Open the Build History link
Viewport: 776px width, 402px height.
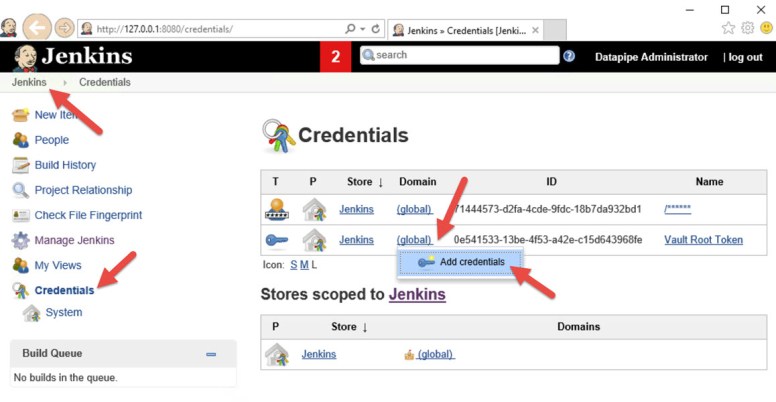pyautogui.click(x=65, y=165)
